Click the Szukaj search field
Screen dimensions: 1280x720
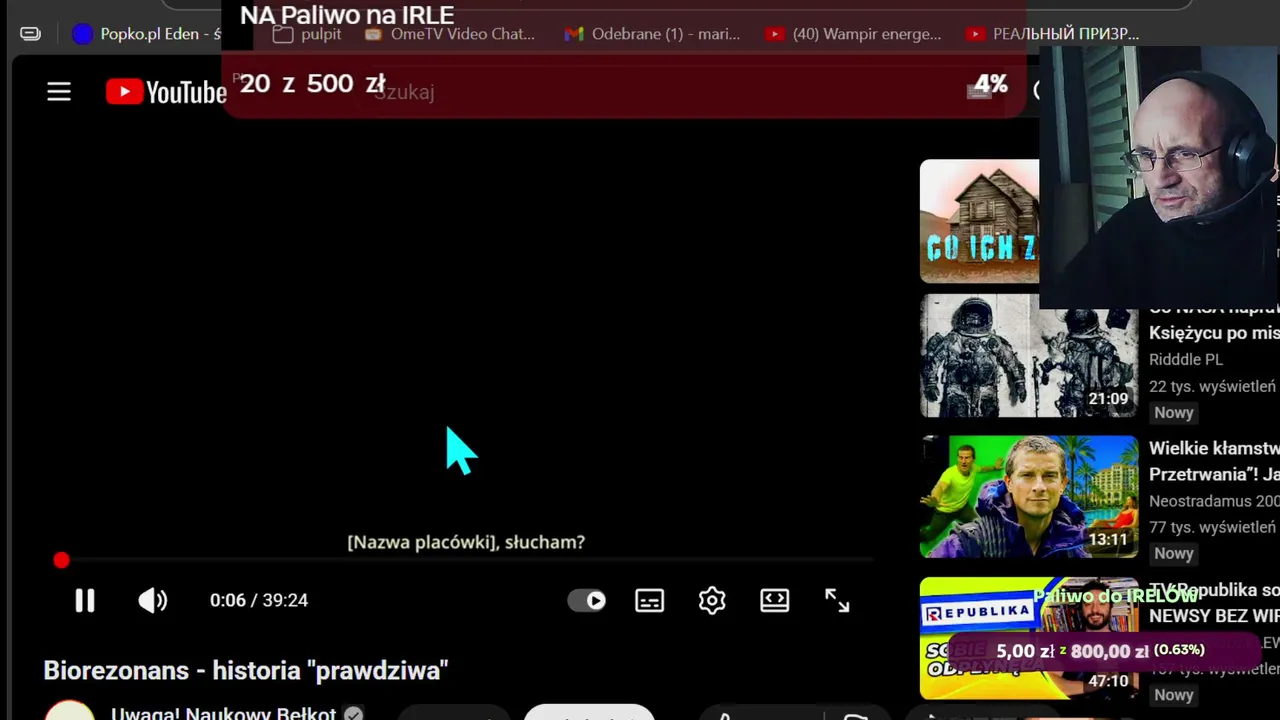coord(660,92)
